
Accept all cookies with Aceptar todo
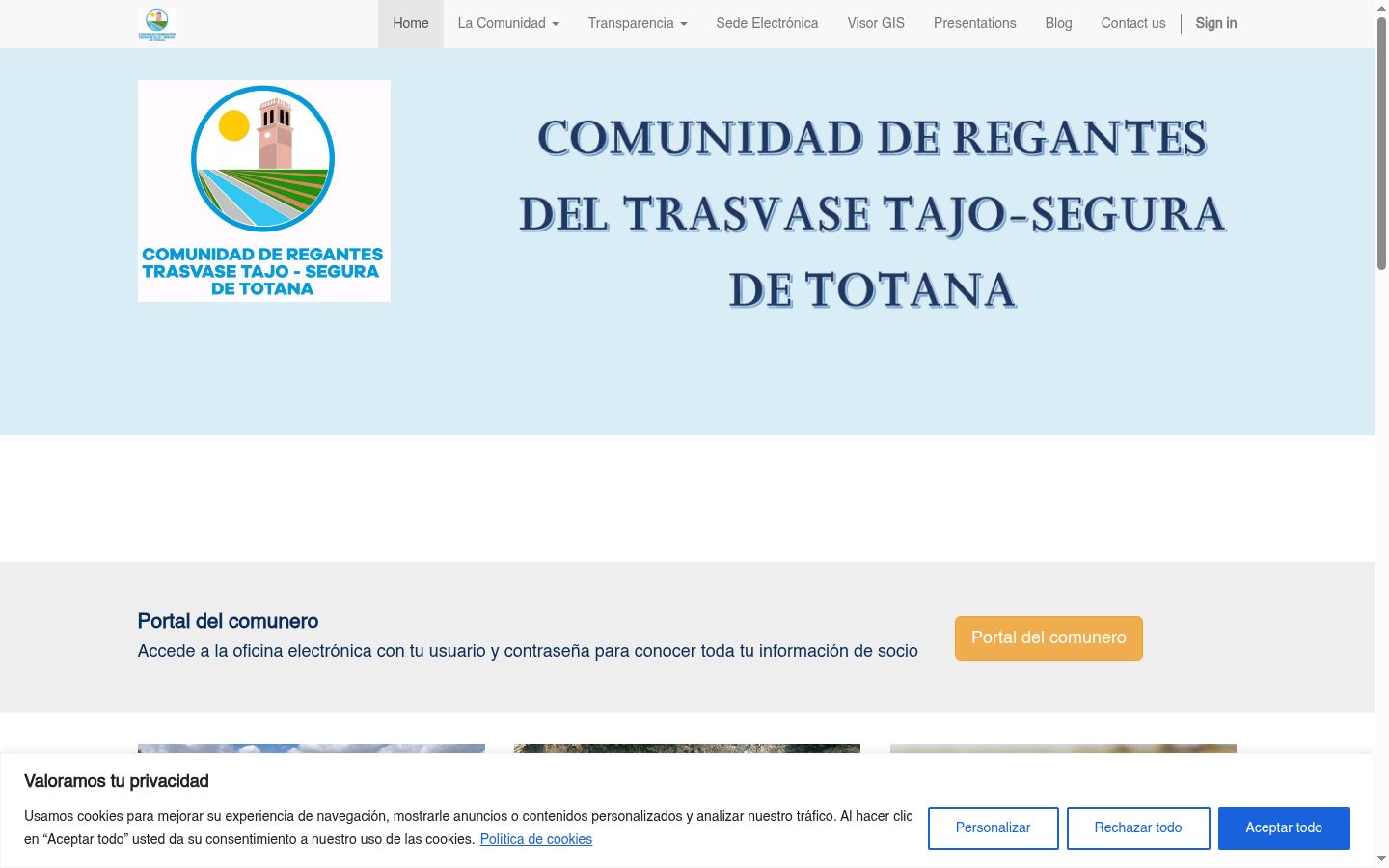(x=1284, y=828)
